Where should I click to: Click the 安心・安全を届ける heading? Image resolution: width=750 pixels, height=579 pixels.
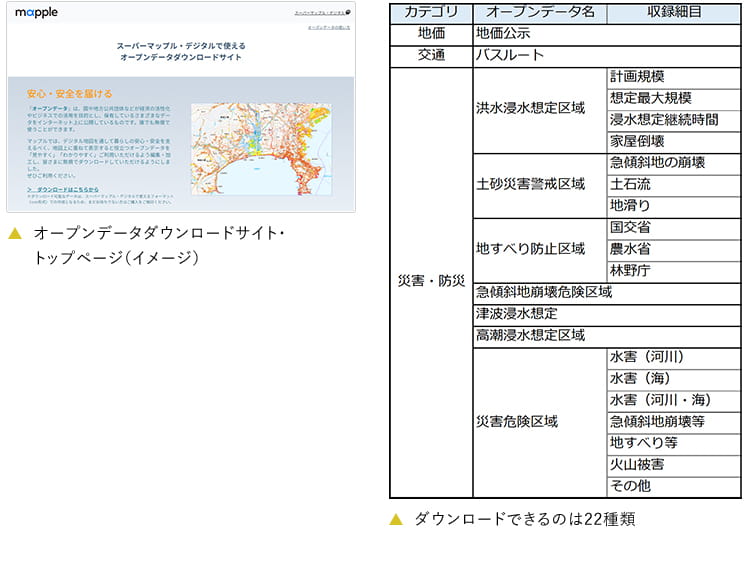click(x=69, y=94)
